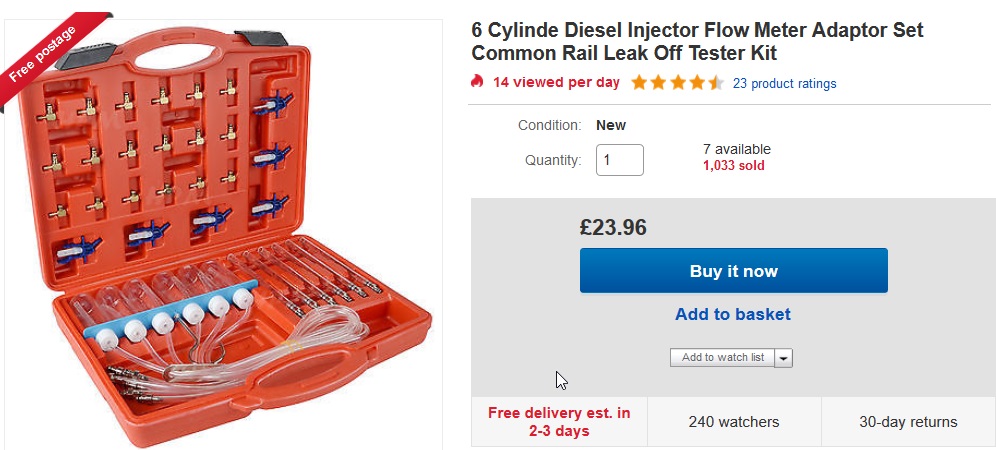
Task: Click the Quantity input field
Action: (x=619, y=160)
